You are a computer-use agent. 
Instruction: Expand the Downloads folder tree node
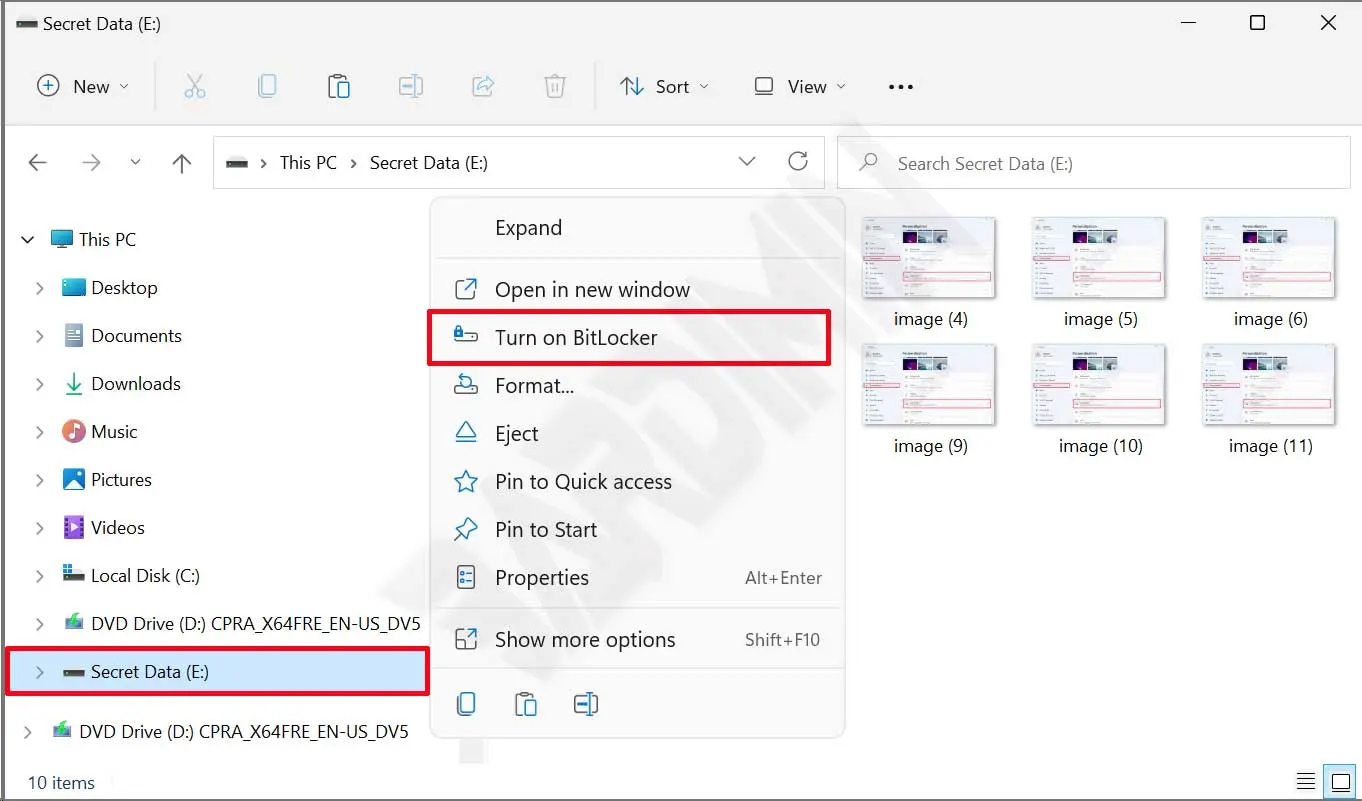40,384
